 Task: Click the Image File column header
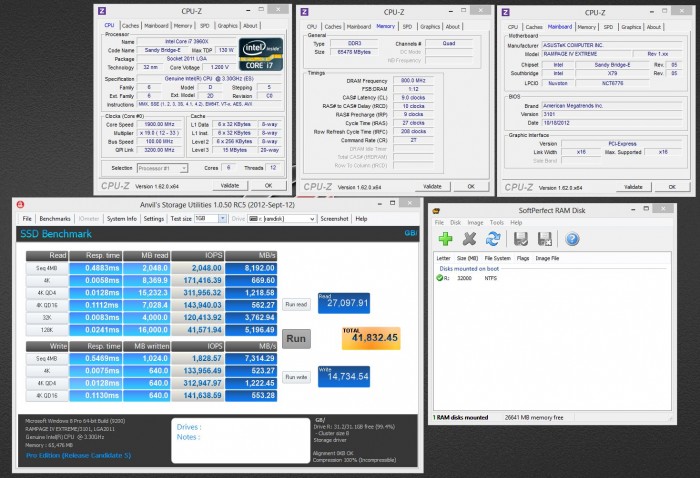coord(547,258)
